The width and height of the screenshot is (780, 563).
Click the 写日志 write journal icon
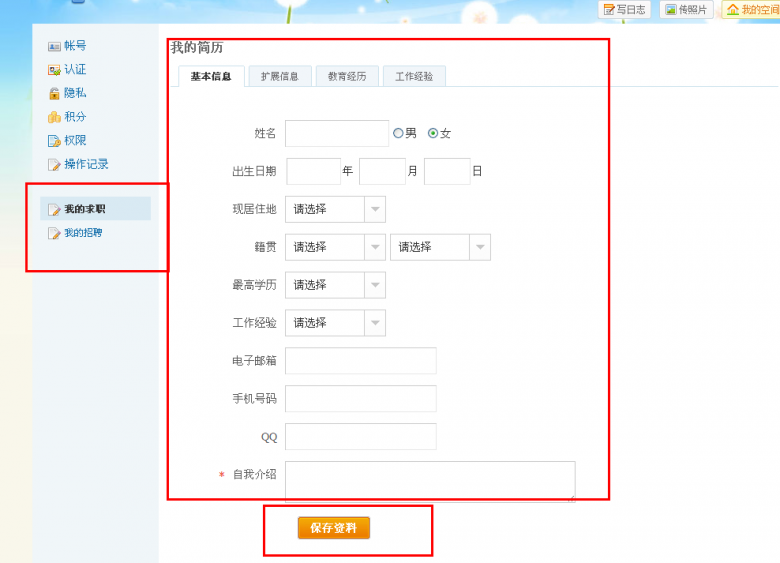pos(609,10)
